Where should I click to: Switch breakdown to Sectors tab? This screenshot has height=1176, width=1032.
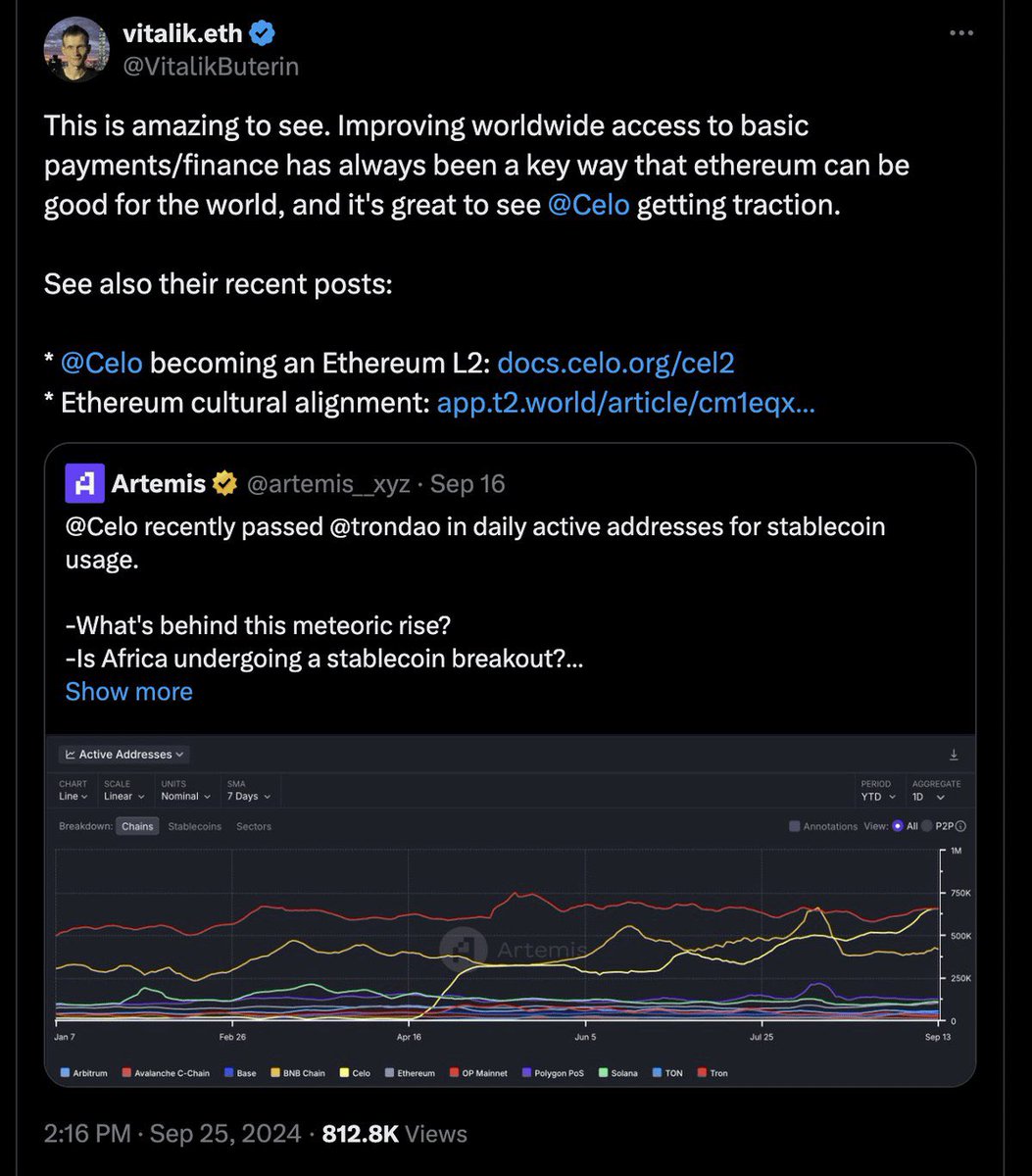254,826
